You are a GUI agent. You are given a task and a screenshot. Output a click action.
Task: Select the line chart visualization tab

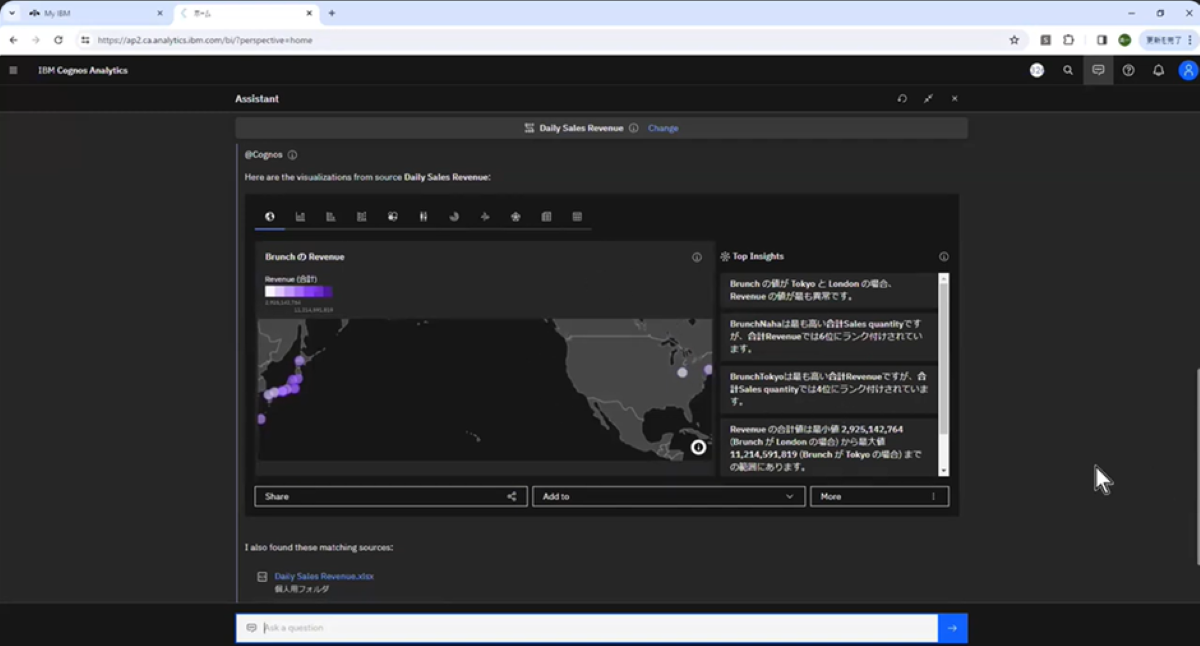pyautogui.click(x=485, y=216)
